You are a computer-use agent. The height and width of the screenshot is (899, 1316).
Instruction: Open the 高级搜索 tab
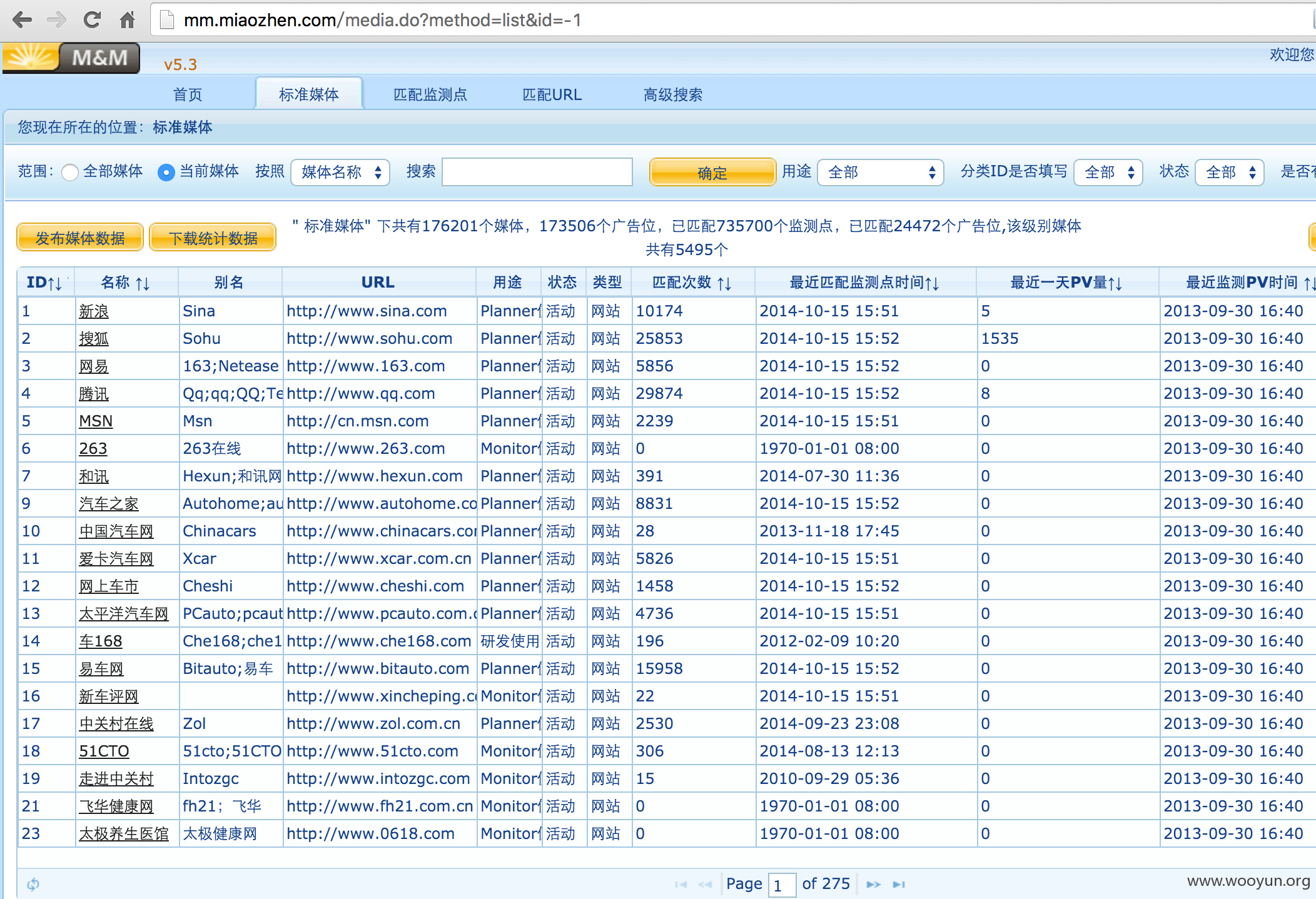point(673,94)
